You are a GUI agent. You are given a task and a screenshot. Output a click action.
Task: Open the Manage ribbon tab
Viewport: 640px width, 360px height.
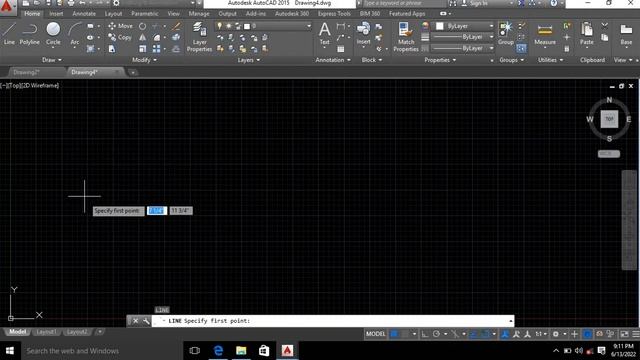(x=199, y=13)
